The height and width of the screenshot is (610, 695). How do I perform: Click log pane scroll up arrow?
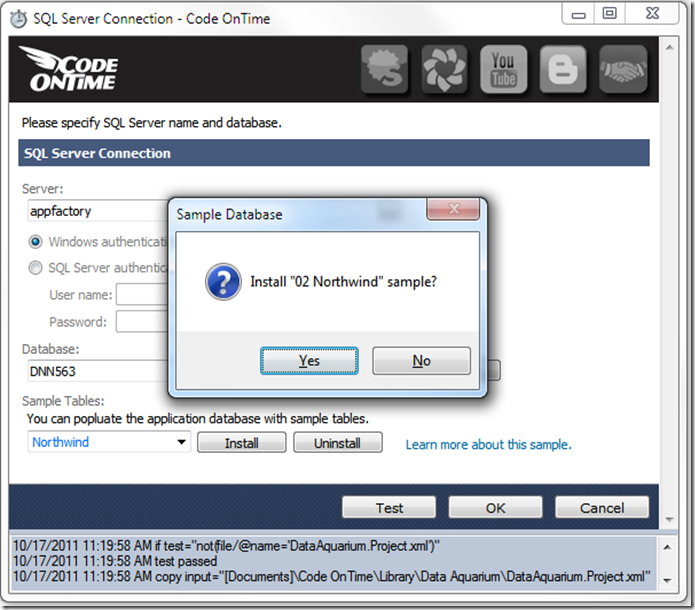coord(667,547)
